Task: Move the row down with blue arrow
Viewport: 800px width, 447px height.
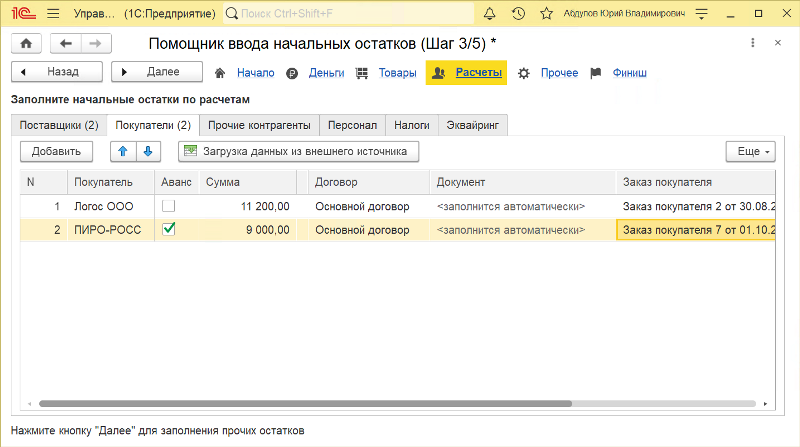Action: [148, 152]
